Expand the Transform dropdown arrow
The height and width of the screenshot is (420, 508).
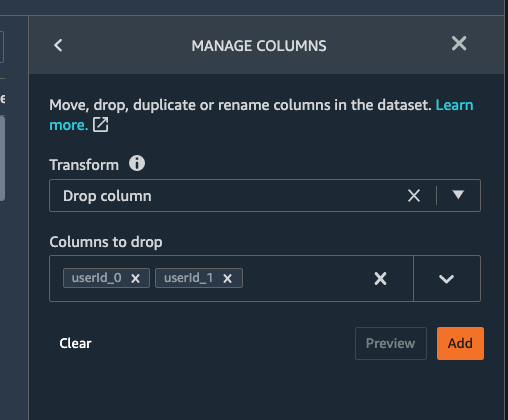point(458,195)
